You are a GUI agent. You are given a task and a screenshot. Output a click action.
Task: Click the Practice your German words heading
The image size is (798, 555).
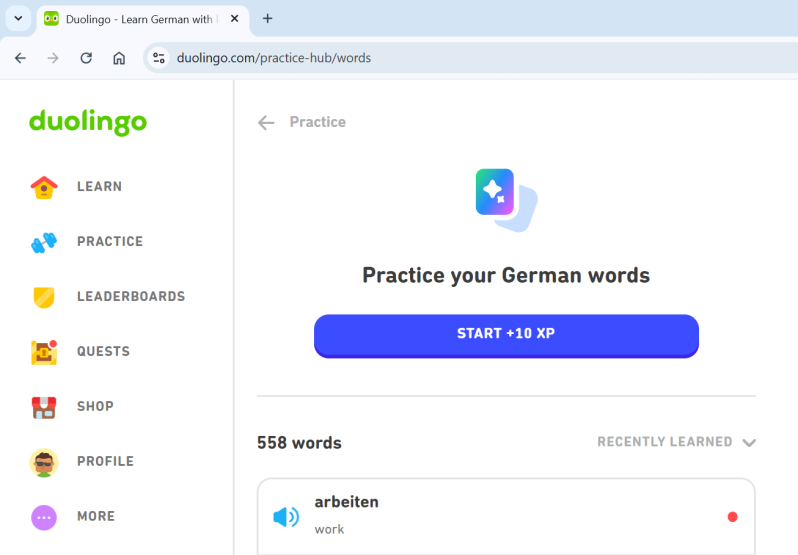click(x=506, y=275)
